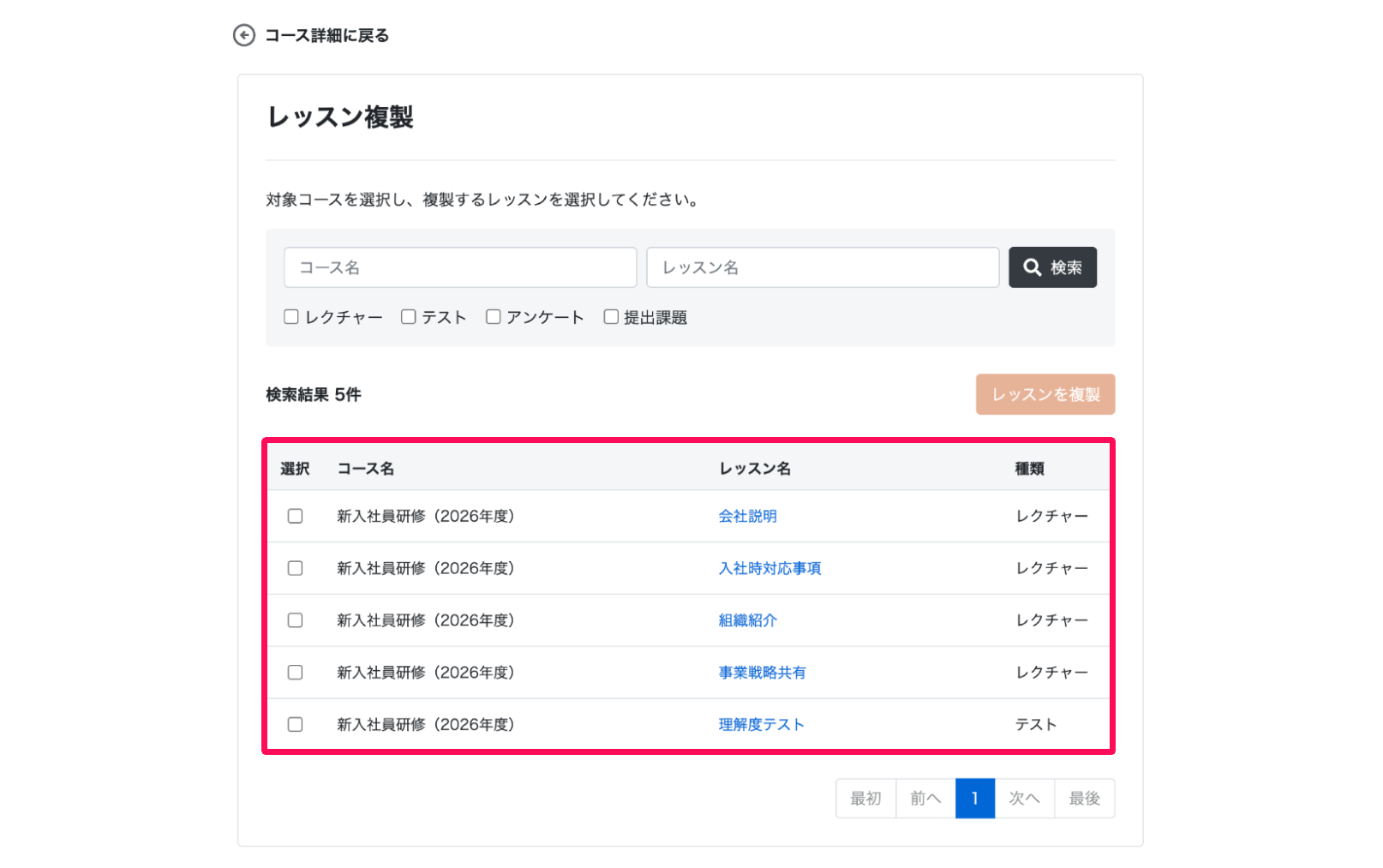Toggle the 提出課題 filter checkbox
The width and height of the screenshot is (1383, 868).
pos(611,317)
